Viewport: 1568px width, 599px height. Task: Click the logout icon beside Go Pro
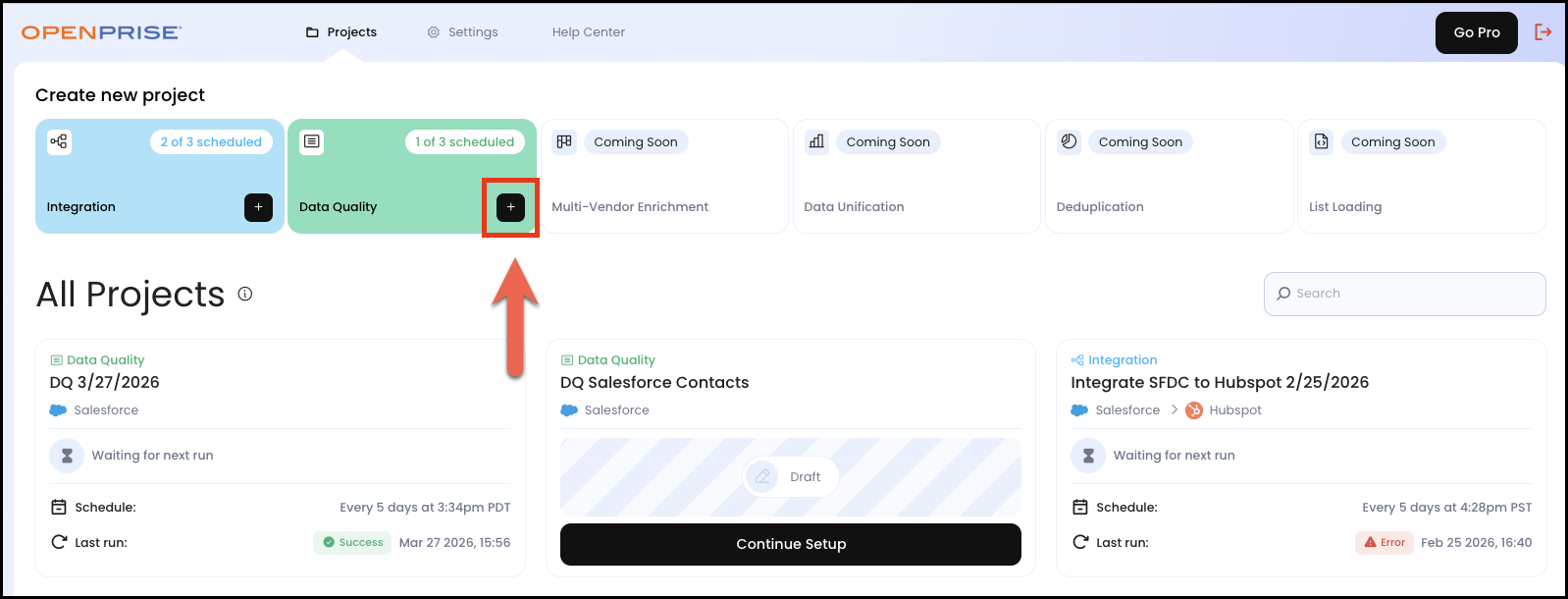[x=1543, y=32]
